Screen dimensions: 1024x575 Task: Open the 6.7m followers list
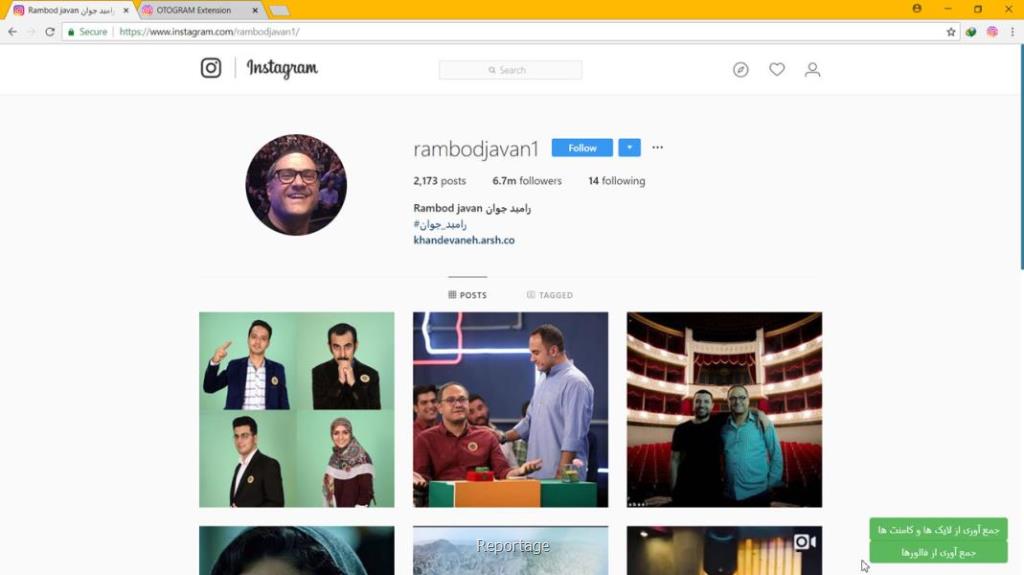coord(527,181)
